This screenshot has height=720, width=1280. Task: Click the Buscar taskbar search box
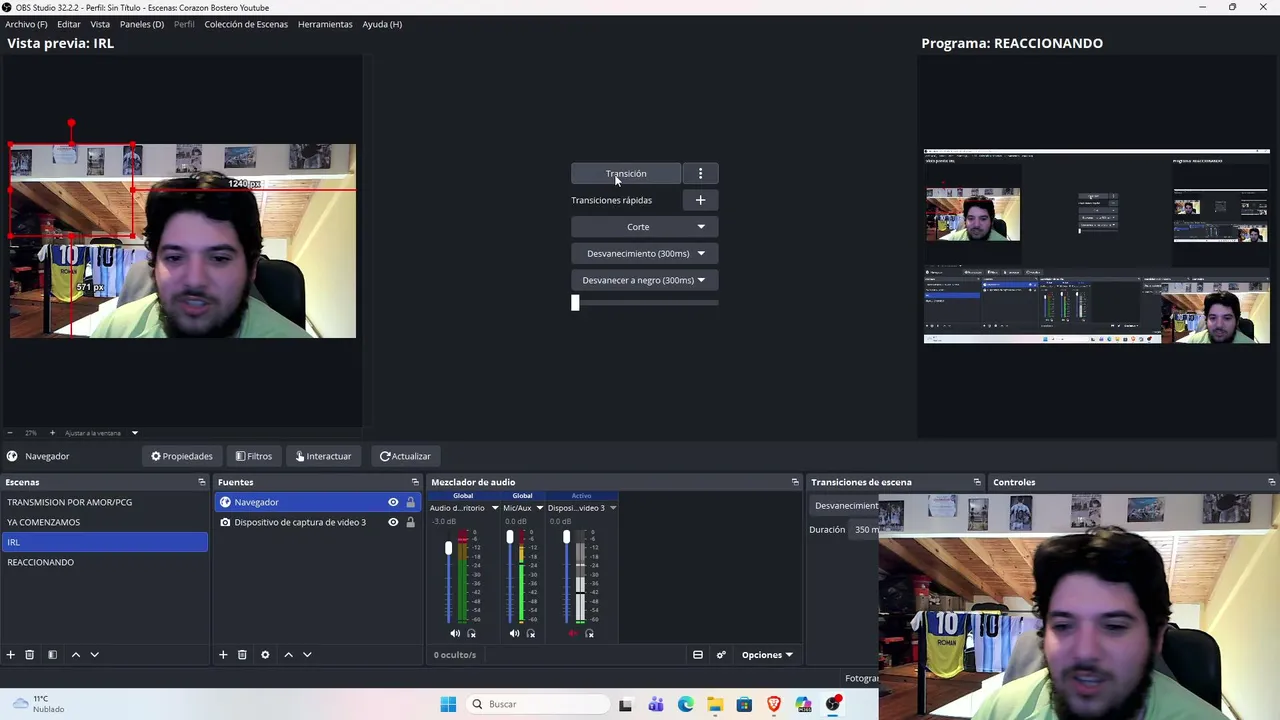(x=539, y=704)
